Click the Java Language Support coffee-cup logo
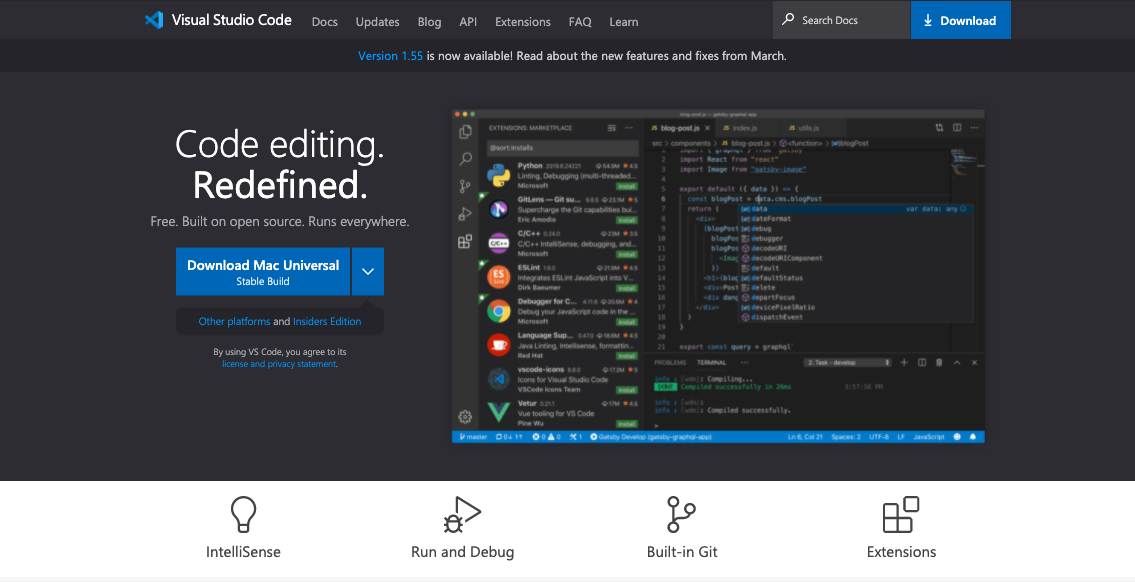Viewport: 1135px width, 582px height. click(x=499, y=345)
